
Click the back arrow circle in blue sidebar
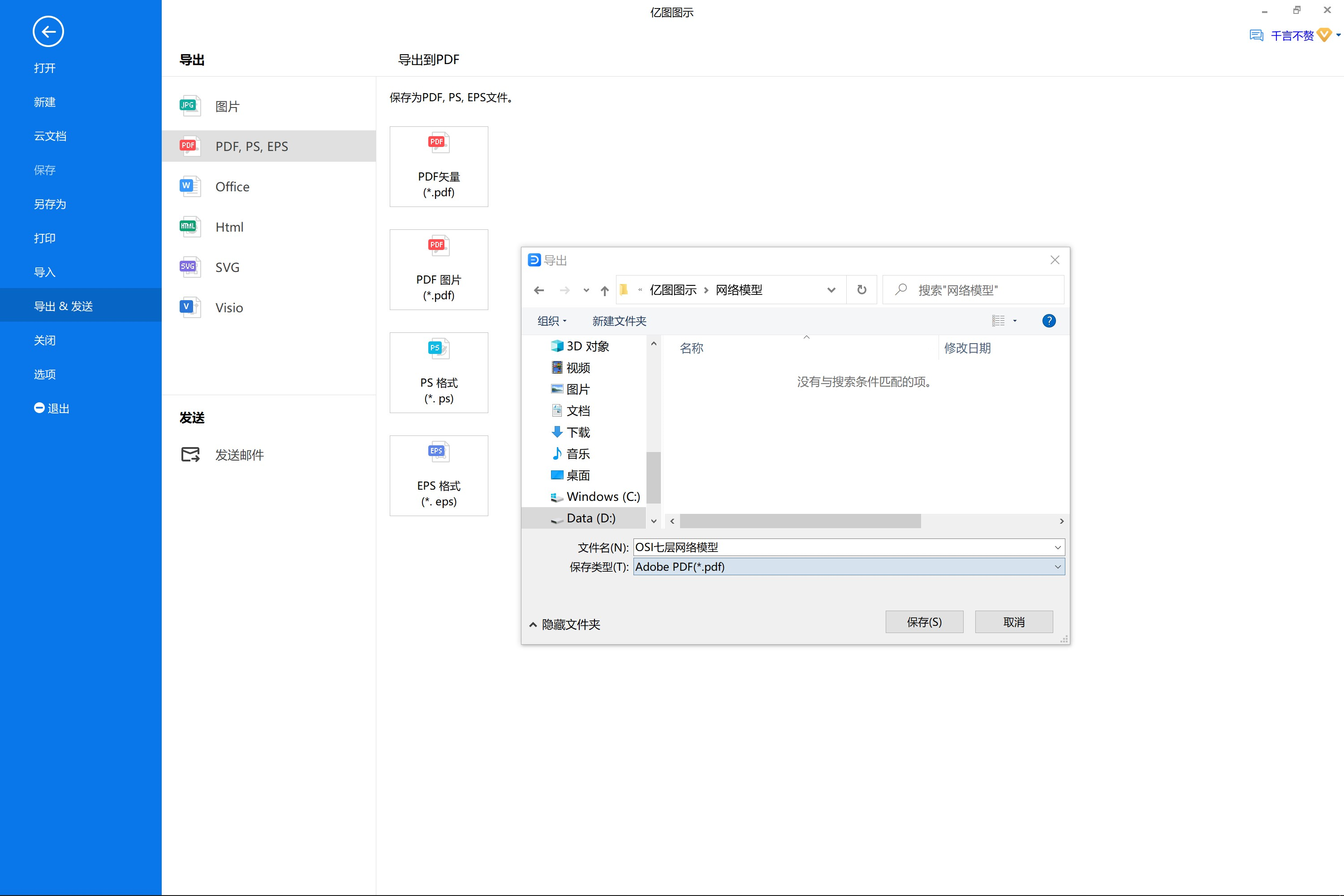point(48,31)
